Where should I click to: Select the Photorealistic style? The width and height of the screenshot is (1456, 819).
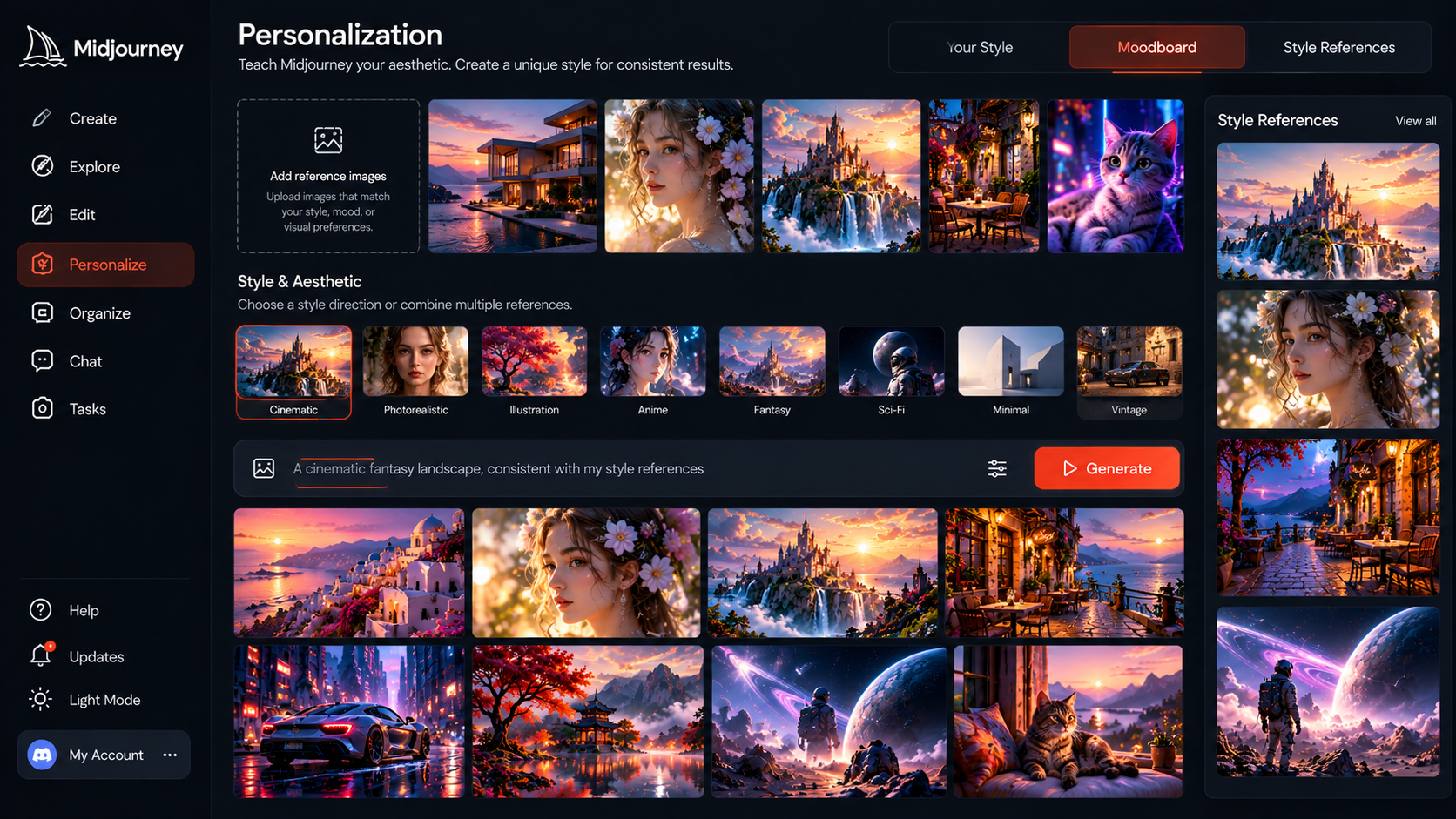(415, 373)
